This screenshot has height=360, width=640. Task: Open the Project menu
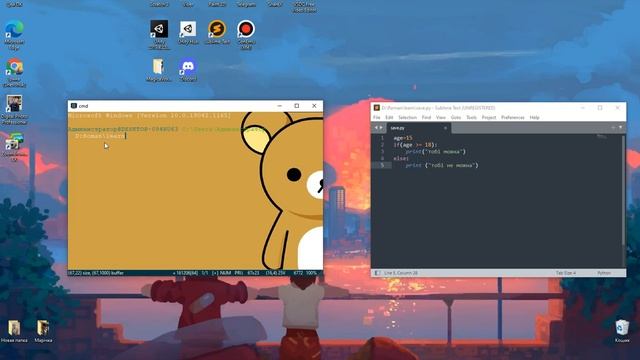point(489,118)
